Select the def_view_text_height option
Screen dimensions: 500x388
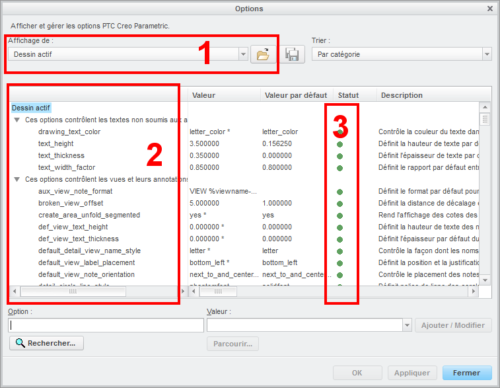73,227
